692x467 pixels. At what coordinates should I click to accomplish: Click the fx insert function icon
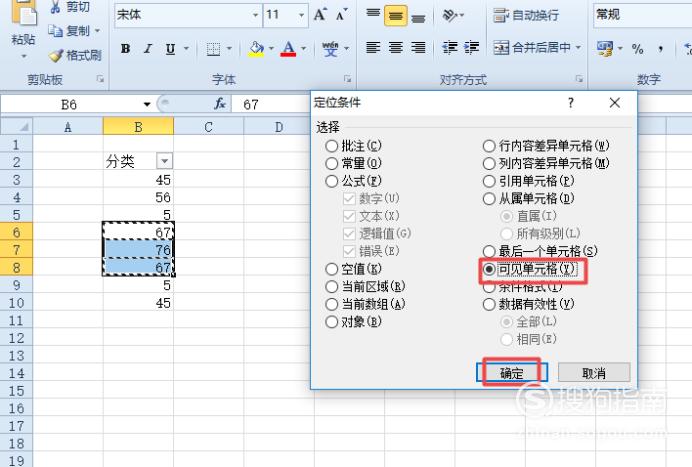coord(220,104)
